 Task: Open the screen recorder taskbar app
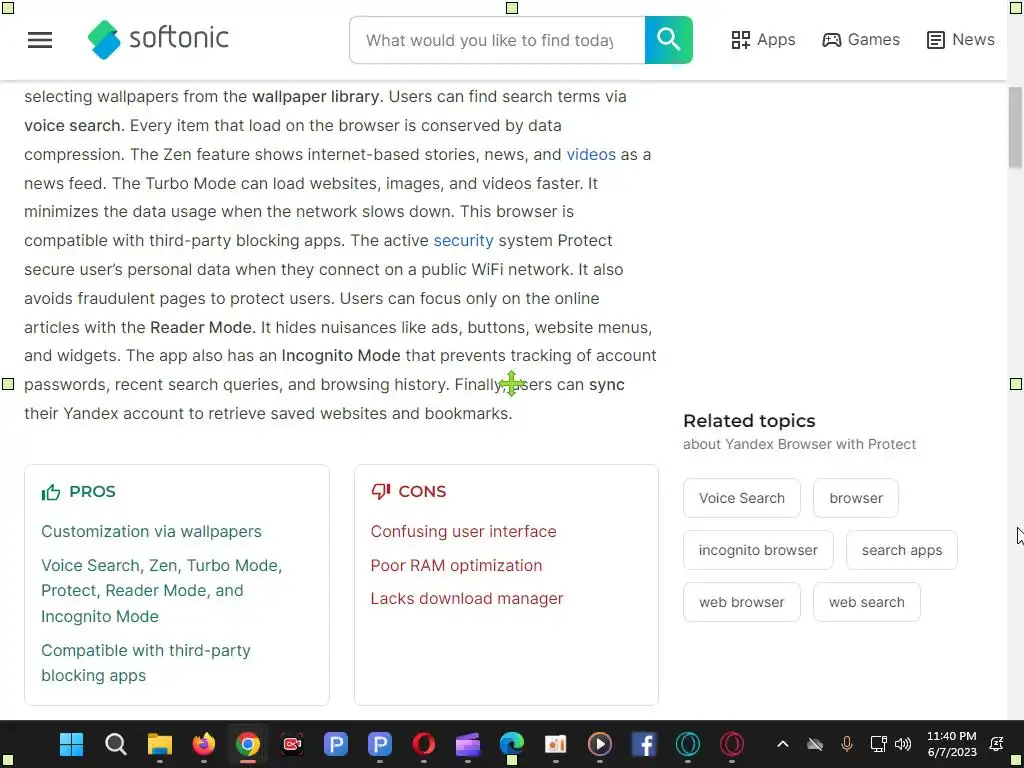coord(292,744)
